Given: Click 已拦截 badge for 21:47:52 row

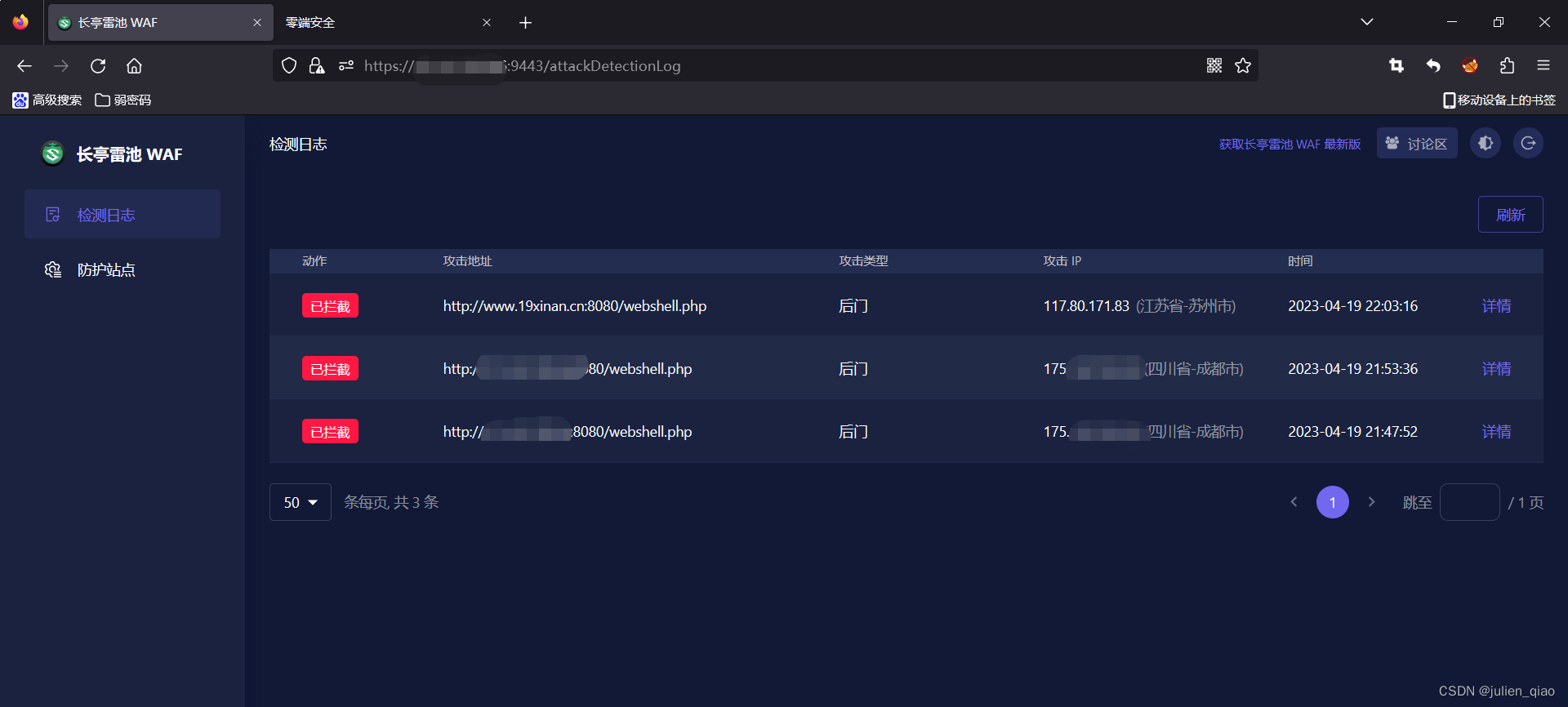Looking at the screenshot, I should (x=330, y=432).
